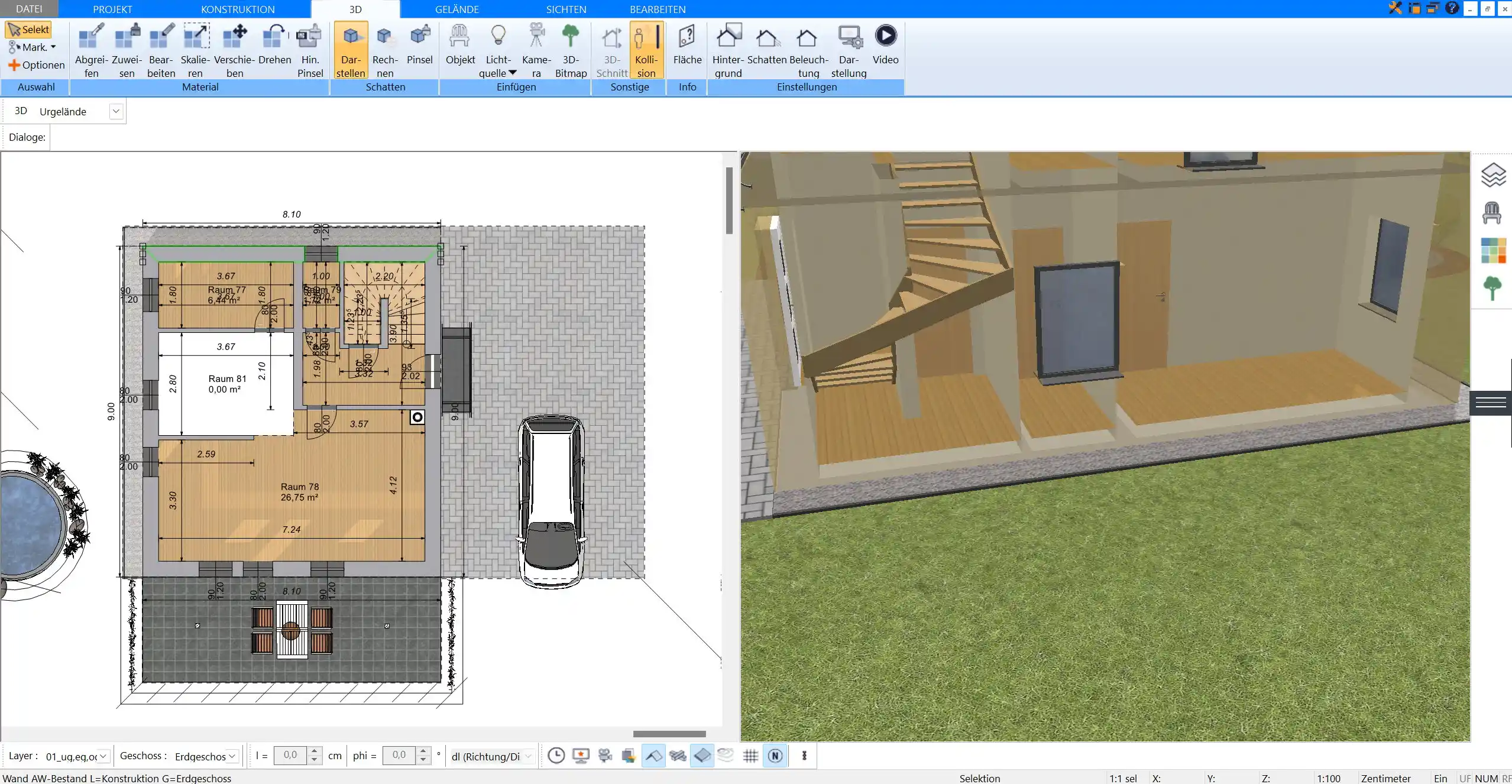Select the layer 01_uq.eq.oc dropdown
The width and height of the screenshot is (1512, 784).
click(77, 755)
